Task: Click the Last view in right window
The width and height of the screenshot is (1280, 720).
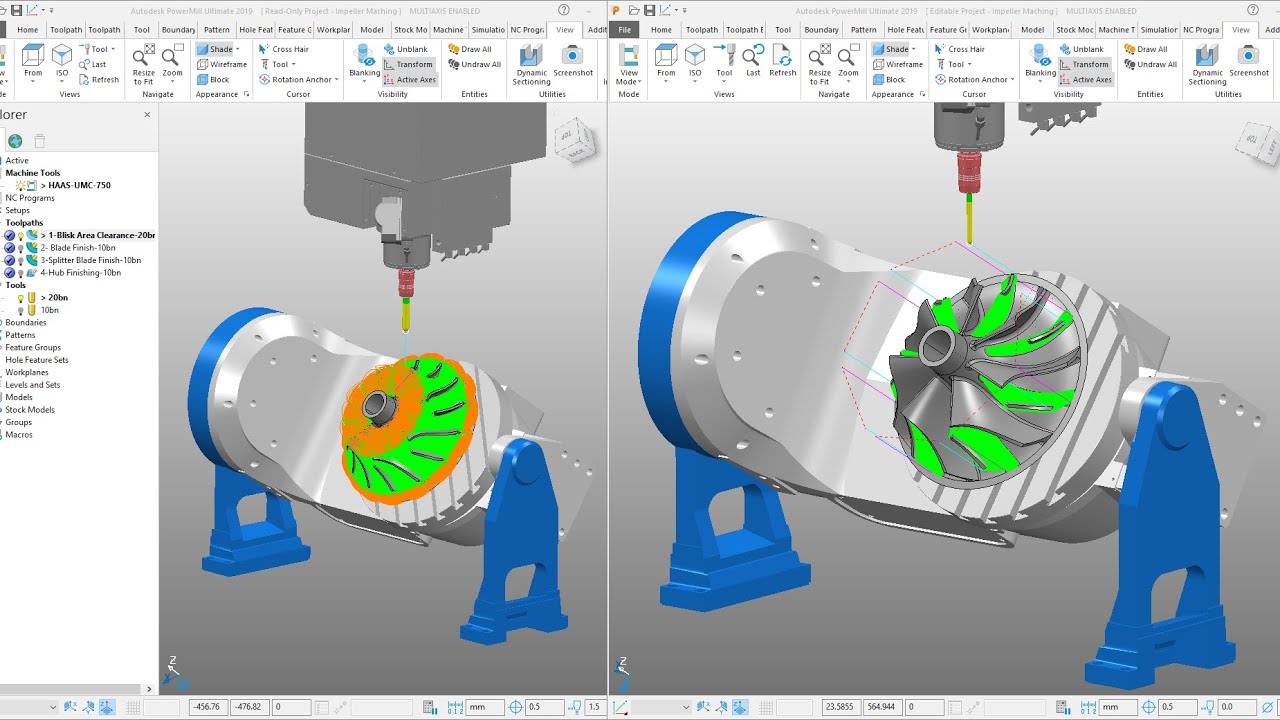Action: click(x=753, y=61)
